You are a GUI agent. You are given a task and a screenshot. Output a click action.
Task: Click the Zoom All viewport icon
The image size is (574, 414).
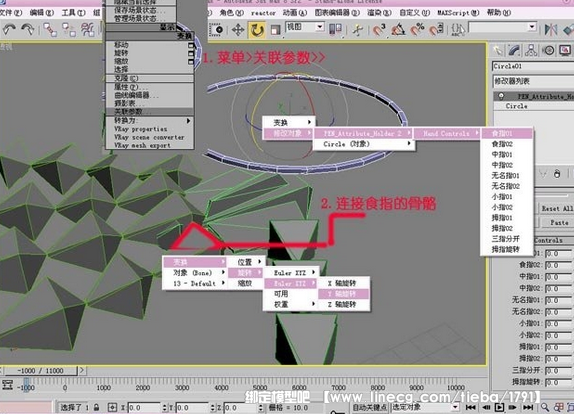point(559,407)
